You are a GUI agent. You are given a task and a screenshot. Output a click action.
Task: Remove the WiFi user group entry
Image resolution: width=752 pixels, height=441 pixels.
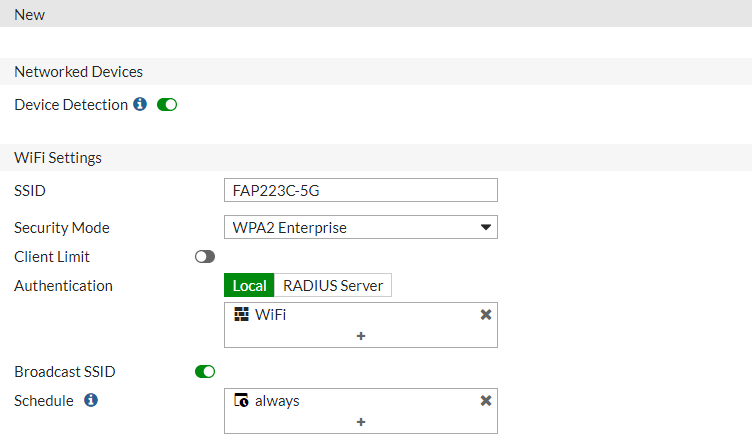click(486, 314)
